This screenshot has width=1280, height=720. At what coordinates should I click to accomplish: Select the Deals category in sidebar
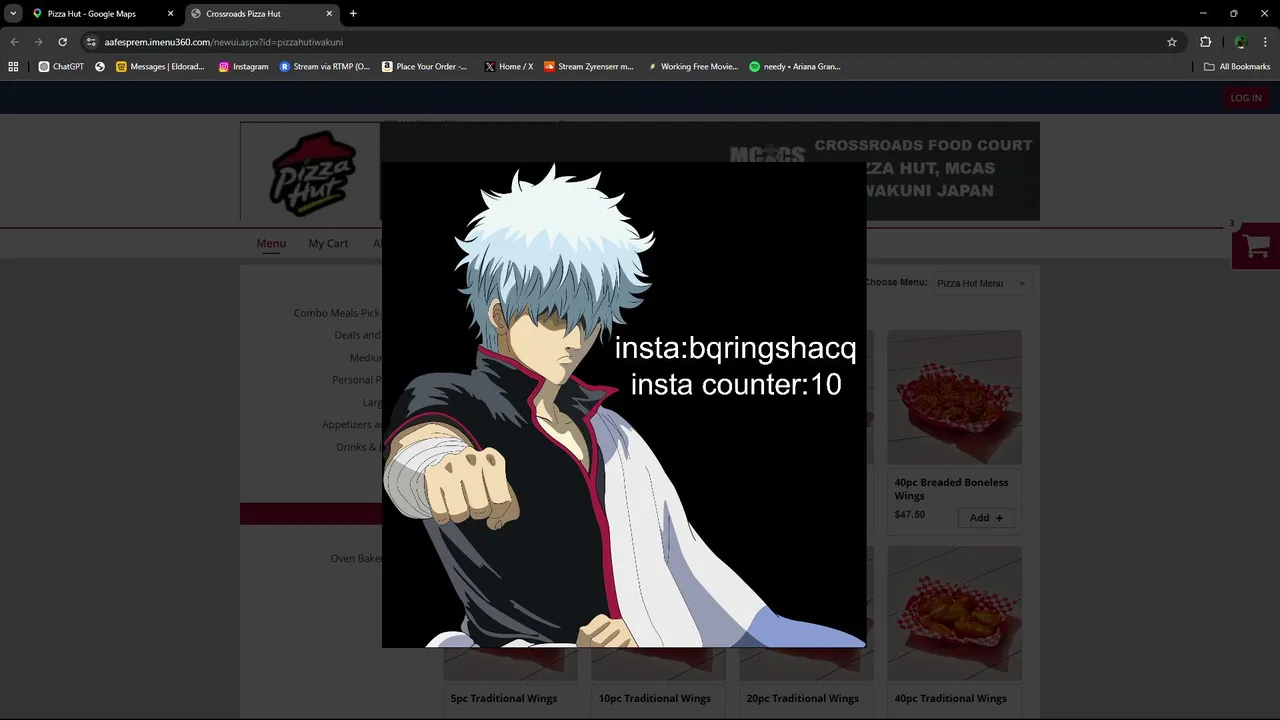(x=357, y=335)
